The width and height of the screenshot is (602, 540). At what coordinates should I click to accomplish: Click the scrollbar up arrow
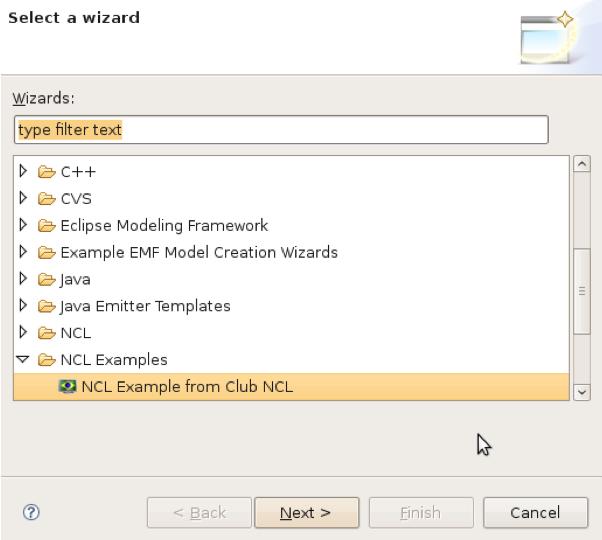584,163
